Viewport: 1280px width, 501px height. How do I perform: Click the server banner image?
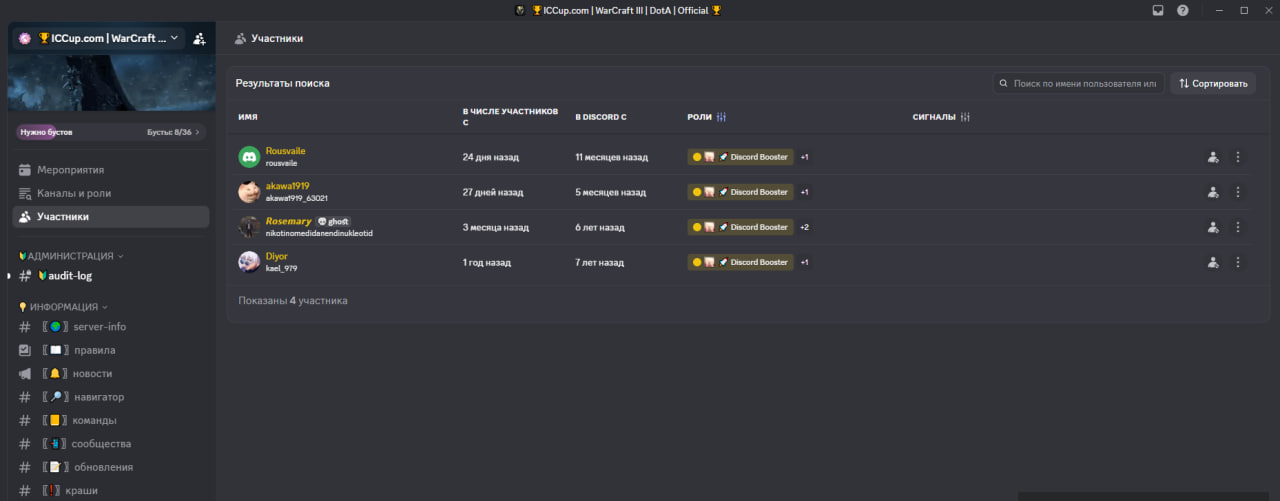[111, 81]
